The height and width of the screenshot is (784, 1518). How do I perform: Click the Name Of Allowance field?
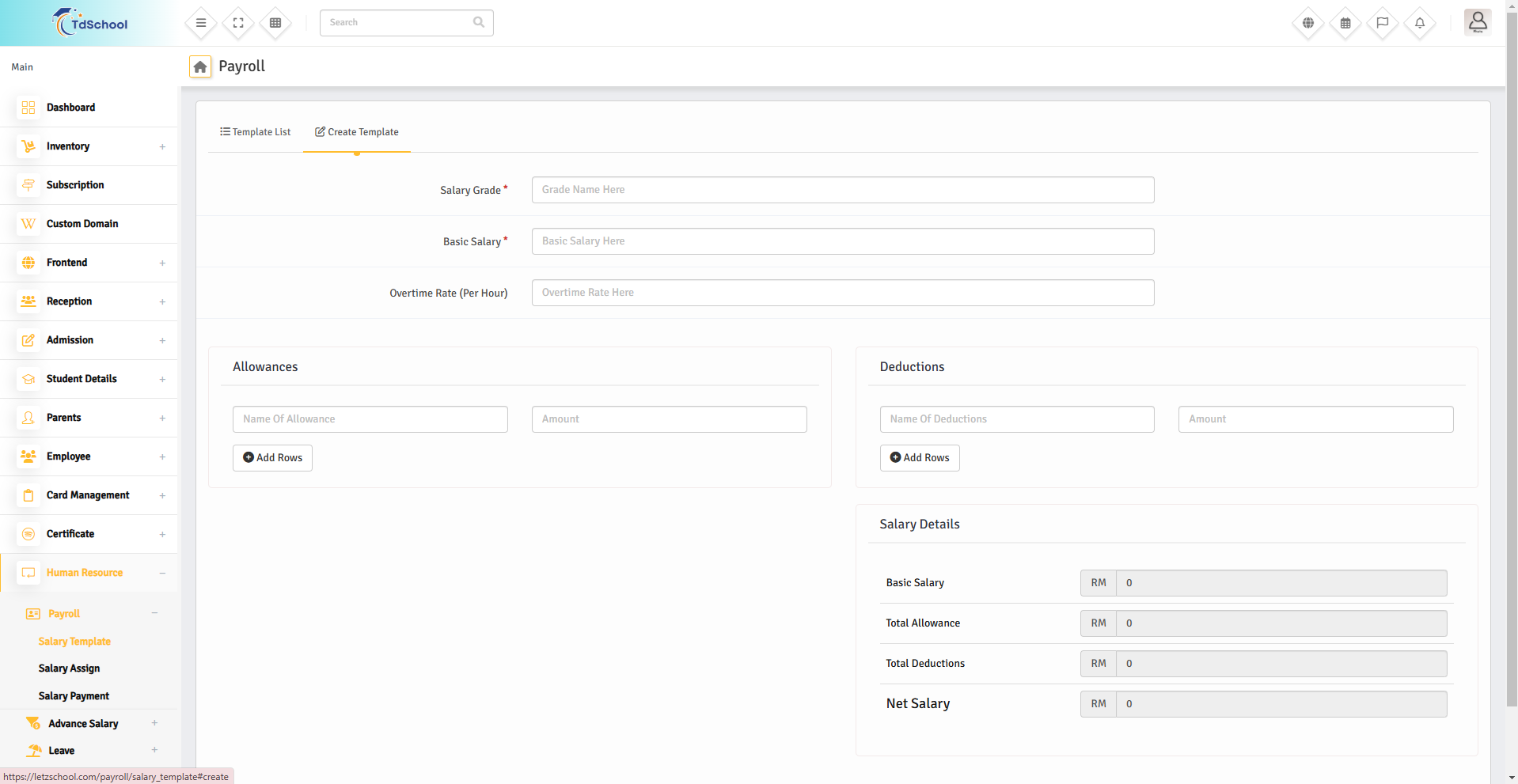coord(370,419)
